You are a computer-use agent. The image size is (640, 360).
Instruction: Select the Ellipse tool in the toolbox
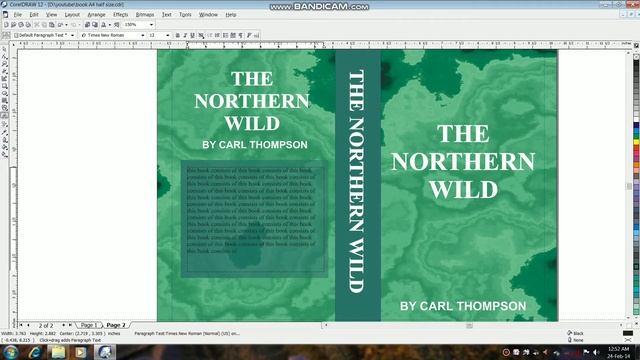[5, 93]
